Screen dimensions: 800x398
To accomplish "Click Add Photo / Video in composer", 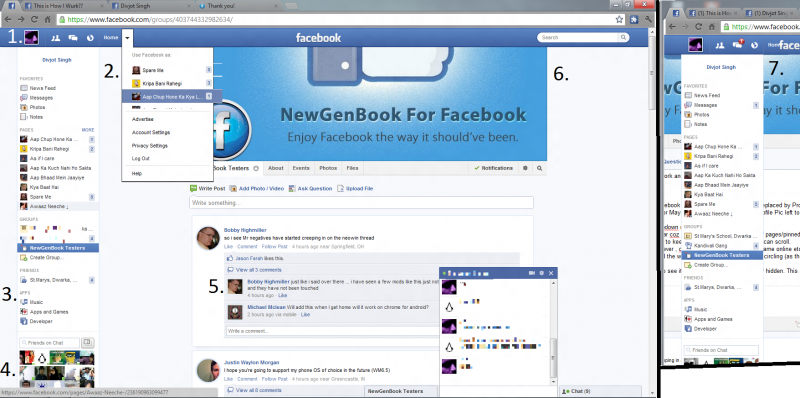I will (x=257, y=188).
